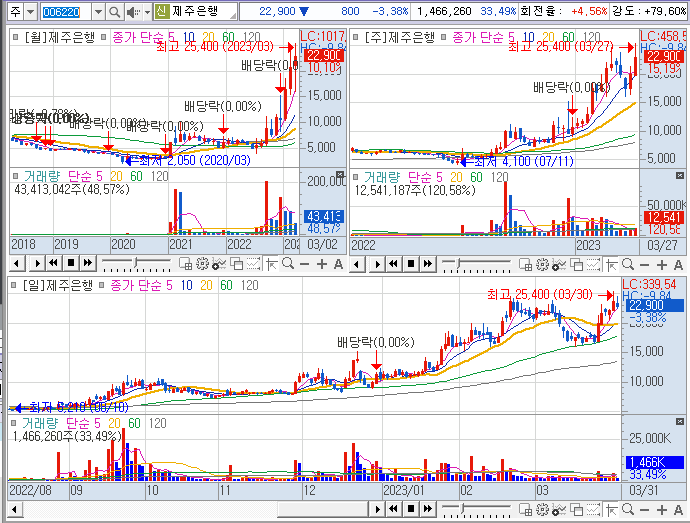
Task: Zoom in the weekly chart with plus
Action: click(662, 265)
